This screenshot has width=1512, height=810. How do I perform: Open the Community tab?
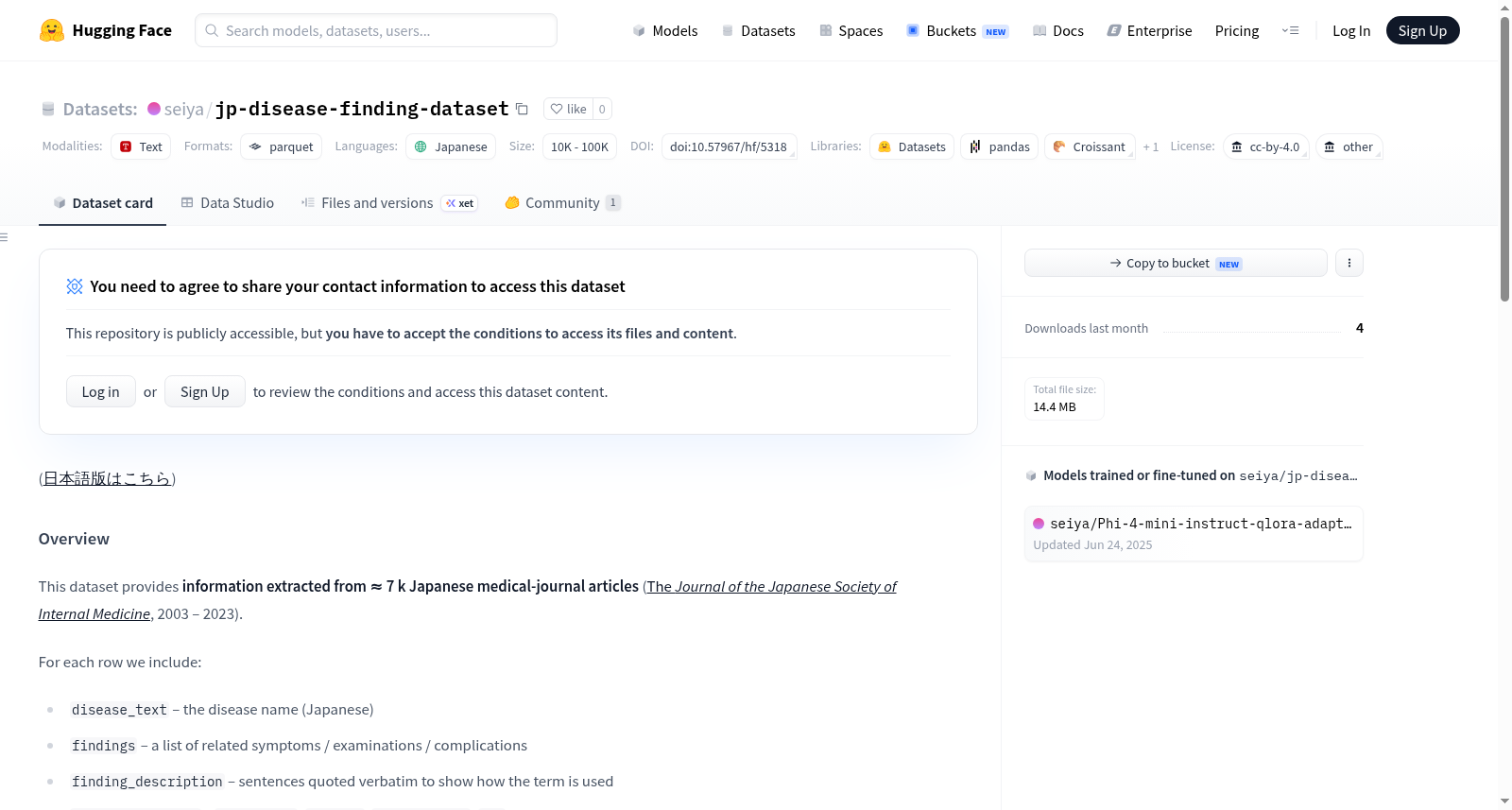pos(563,203)
